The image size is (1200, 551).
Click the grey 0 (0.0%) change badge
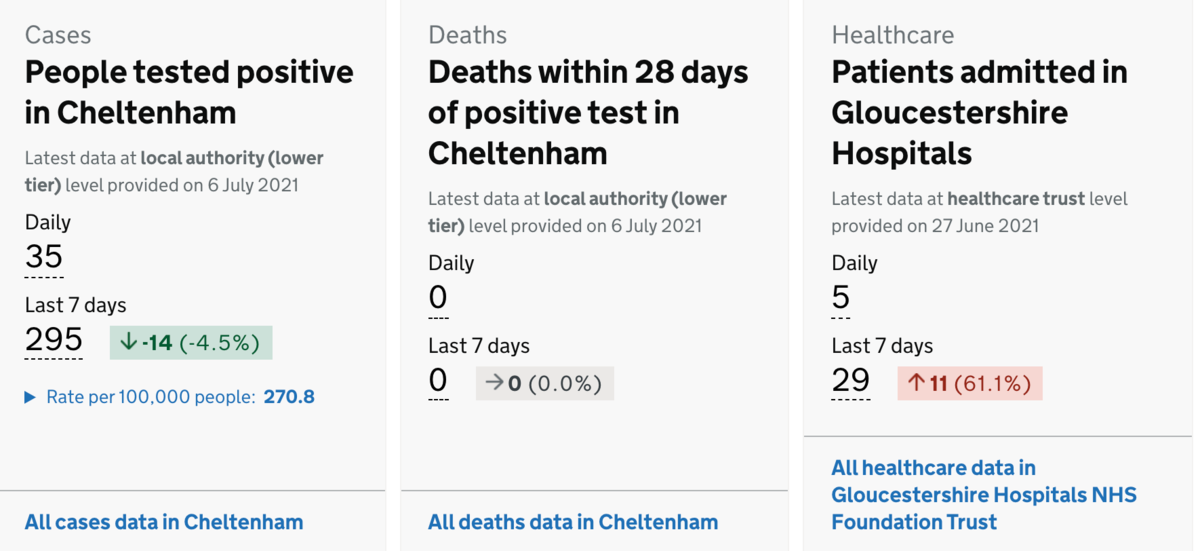(x=545, y=384)
